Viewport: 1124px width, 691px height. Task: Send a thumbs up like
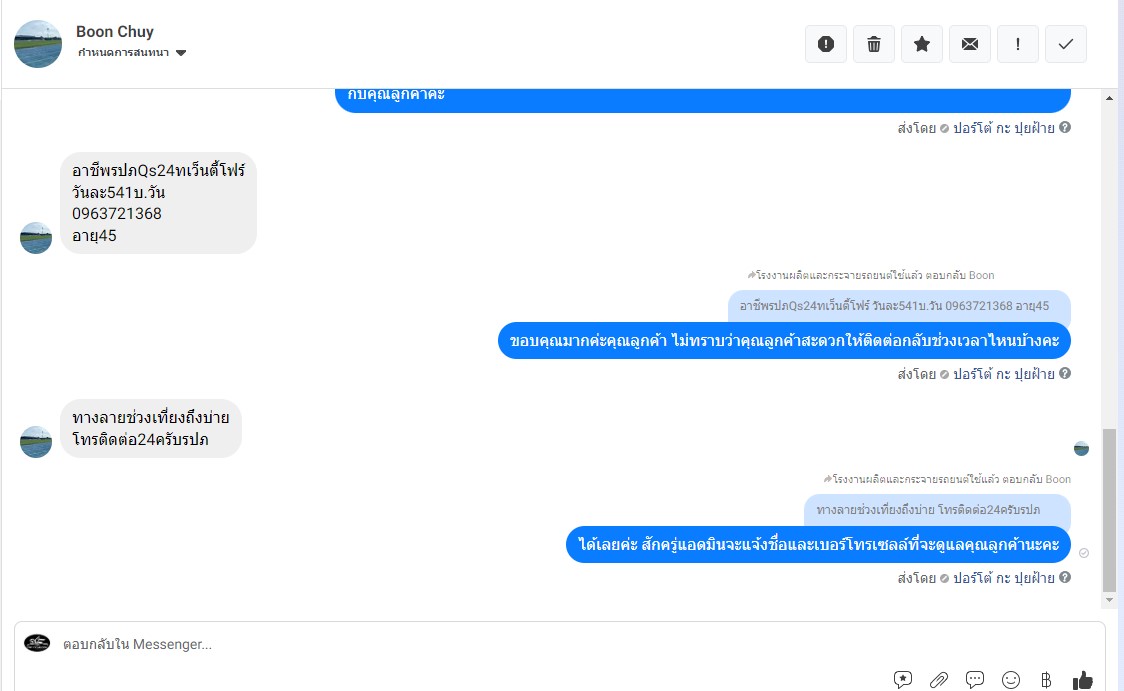1082,679
